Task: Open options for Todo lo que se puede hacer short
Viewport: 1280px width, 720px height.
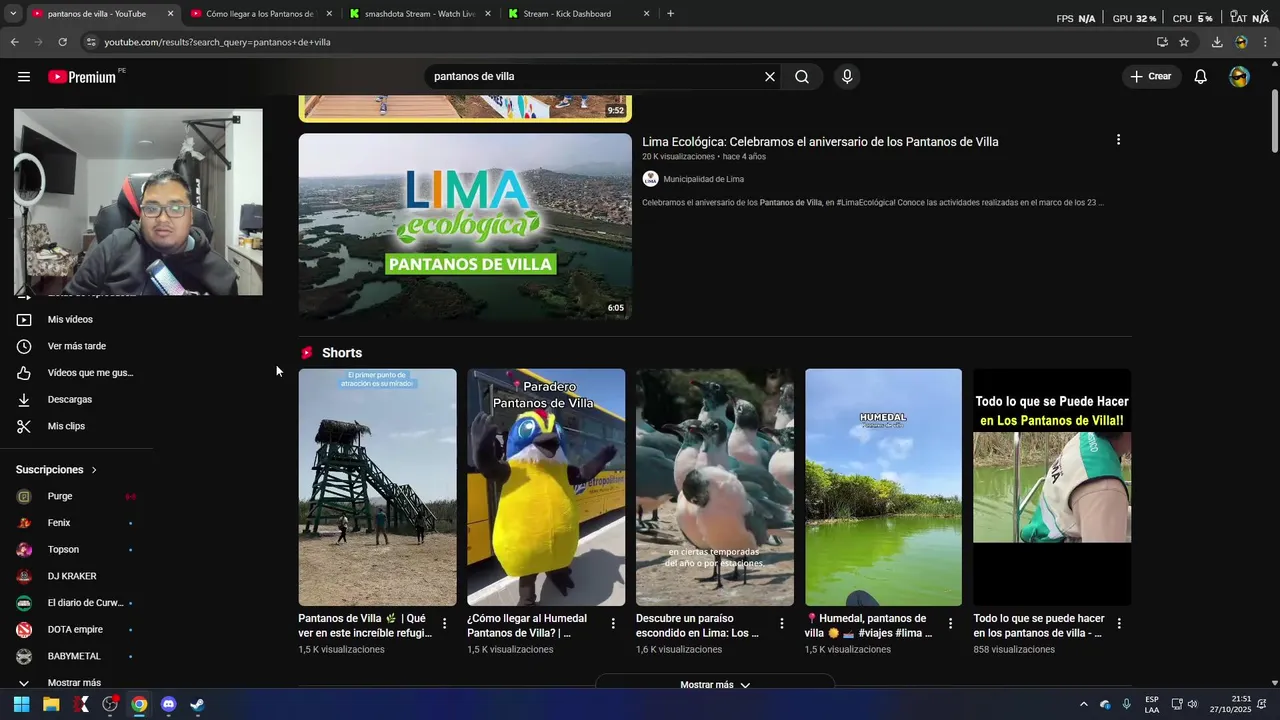Action: click(x=1119, y=623)
